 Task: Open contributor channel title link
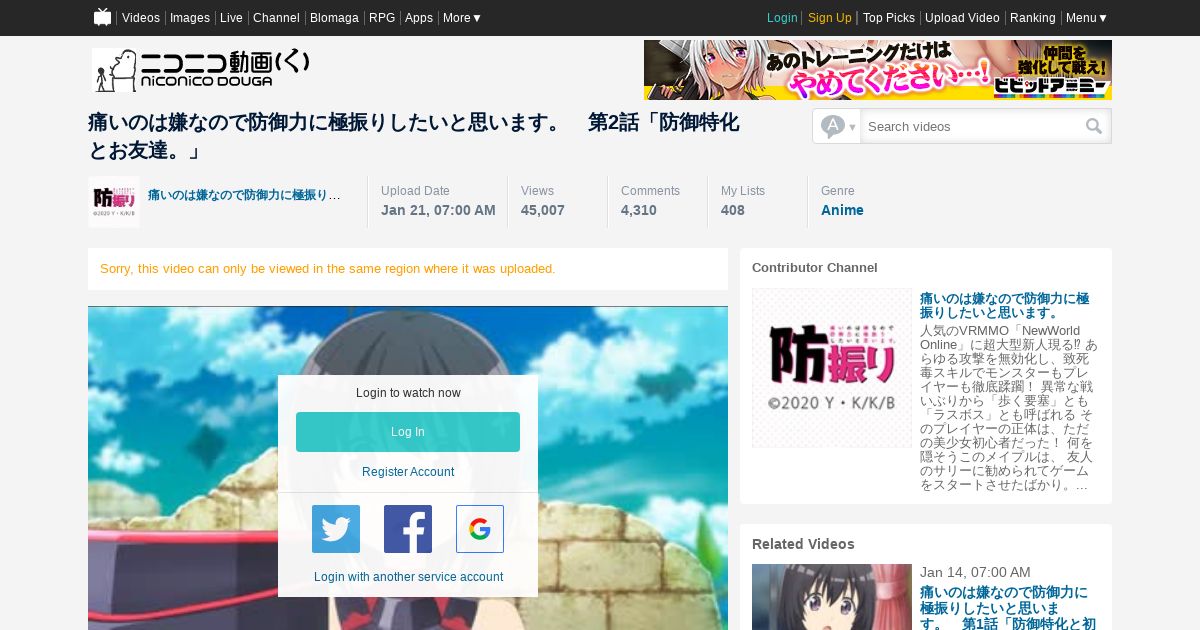coord(1004,306)
